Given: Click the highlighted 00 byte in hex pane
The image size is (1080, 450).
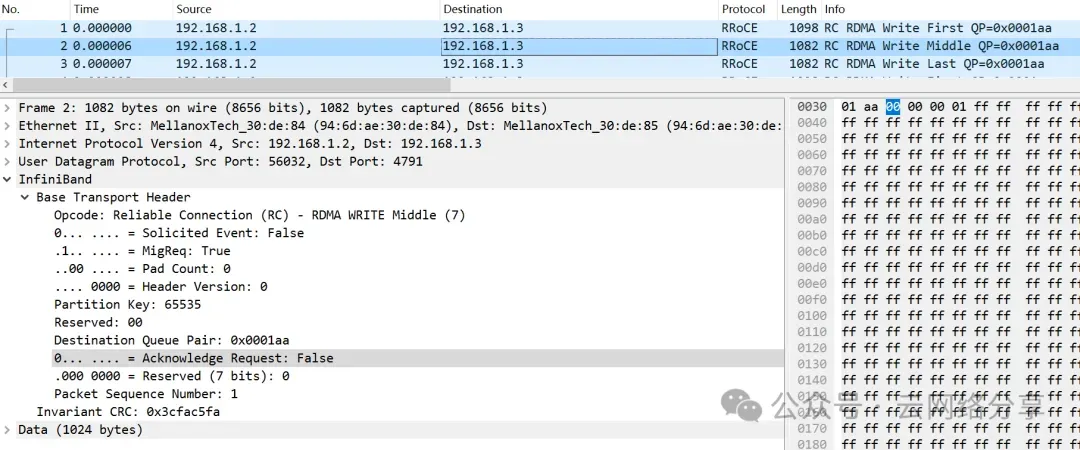Looking at the screenshot, I should point(892,106).
